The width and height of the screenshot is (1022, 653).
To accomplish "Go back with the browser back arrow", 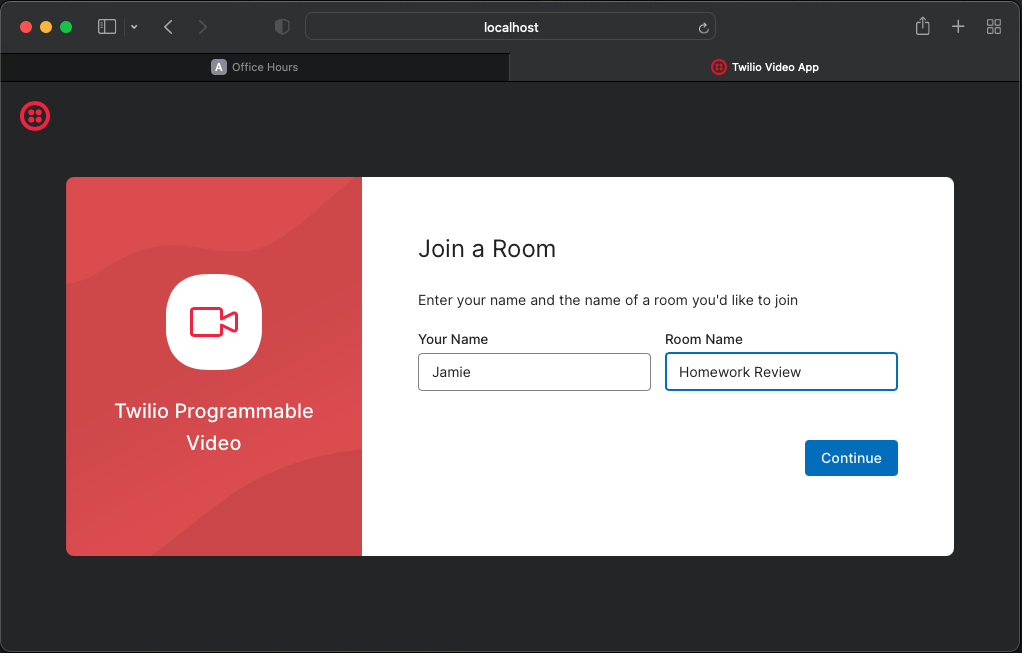I will pyautogui.click(x=168, y=27).
